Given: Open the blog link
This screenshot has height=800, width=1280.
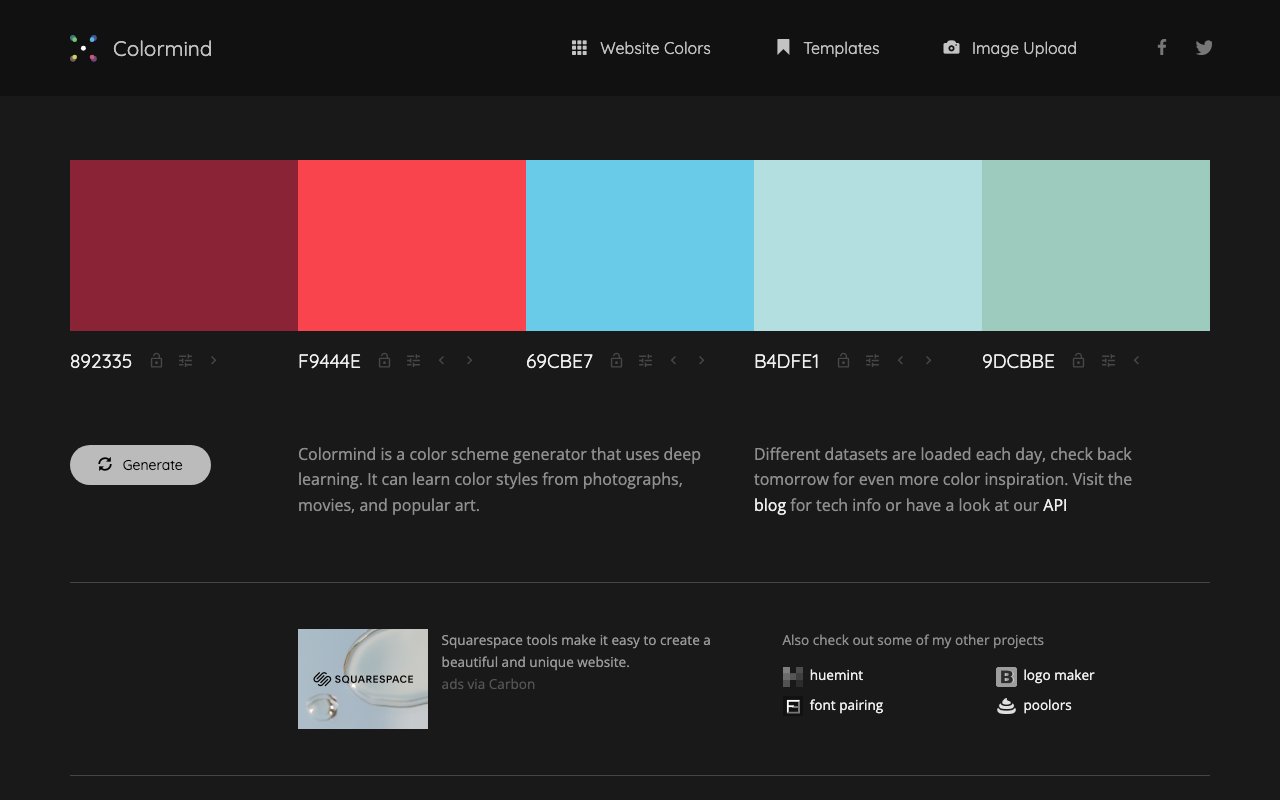Looking at the screenshot, I should click(770, 505).
